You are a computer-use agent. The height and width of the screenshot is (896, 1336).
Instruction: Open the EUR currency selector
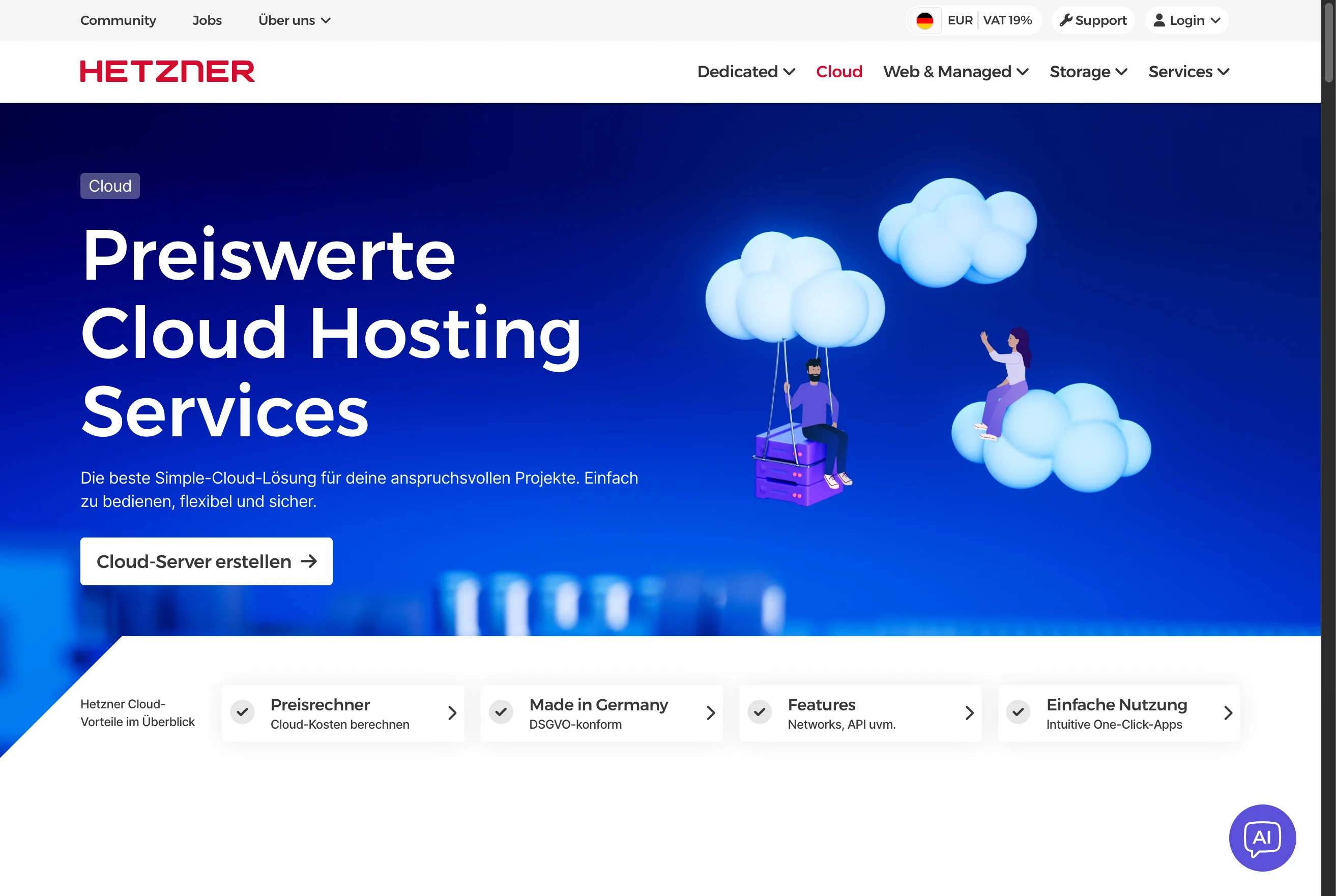pos(960,20)
